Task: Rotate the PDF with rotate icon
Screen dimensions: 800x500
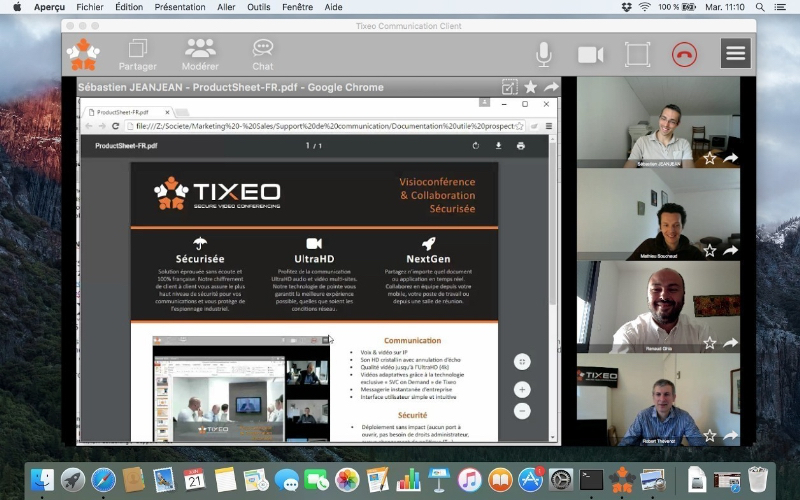Action: point(476,146)
